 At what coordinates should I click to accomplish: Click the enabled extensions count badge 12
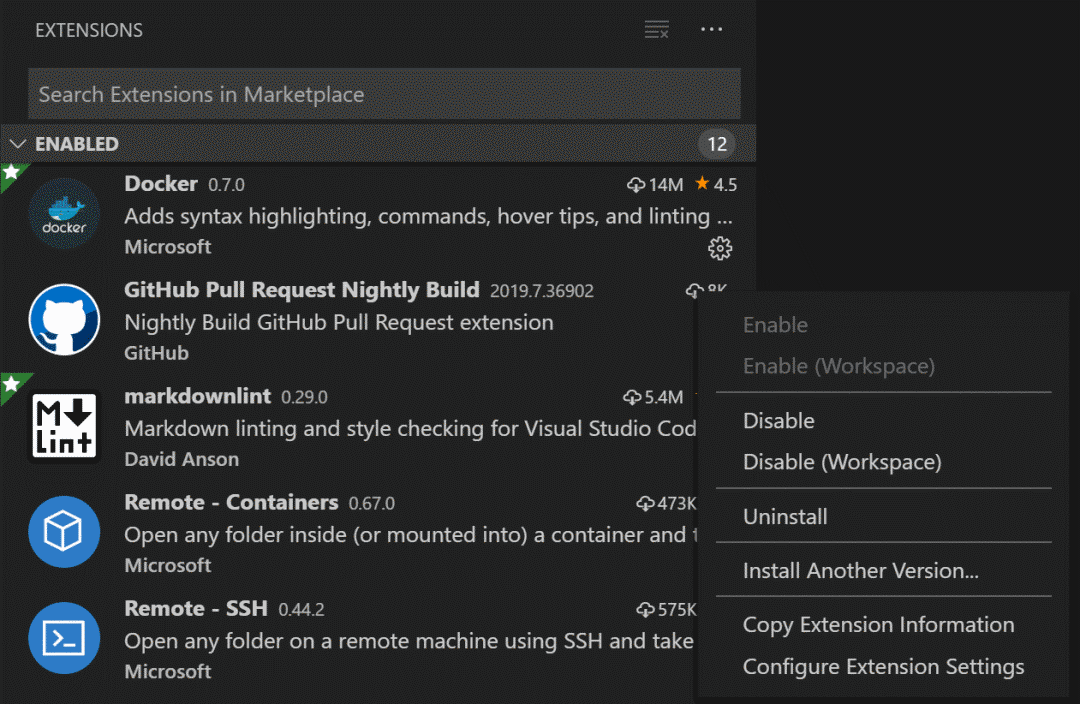(717, 144)
